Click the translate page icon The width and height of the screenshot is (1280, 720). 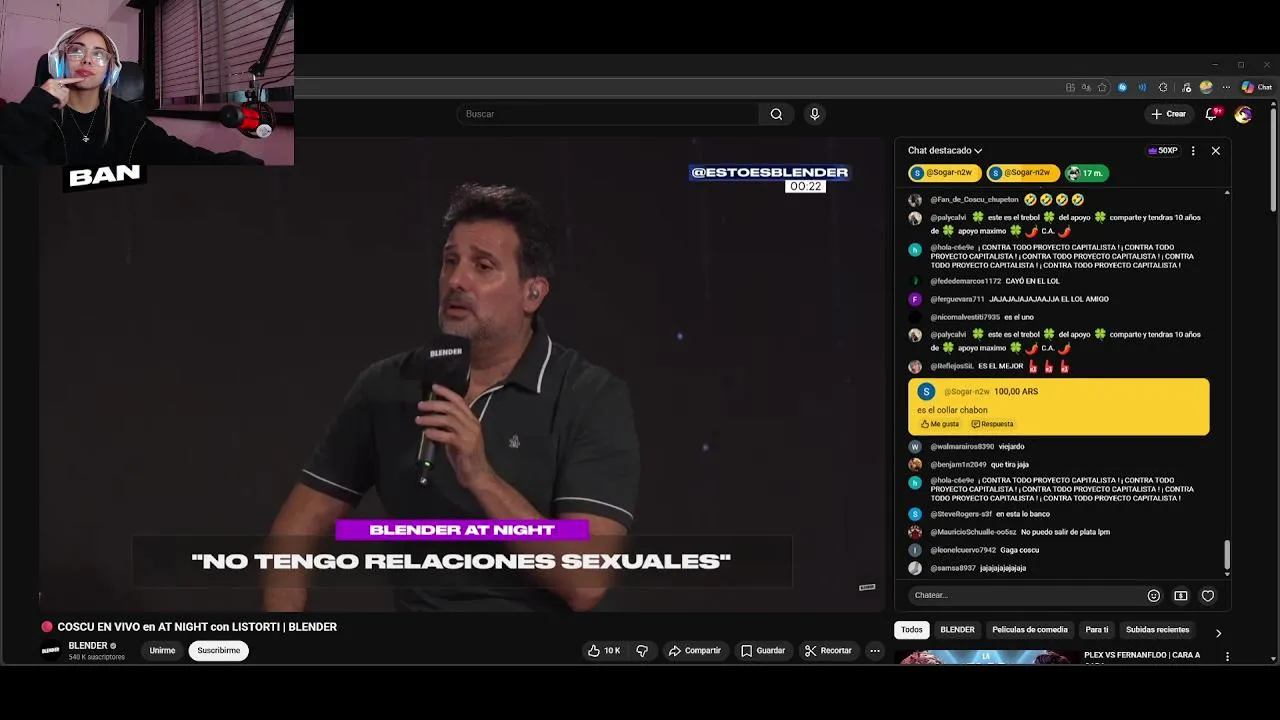click(x=1086, y=87)
